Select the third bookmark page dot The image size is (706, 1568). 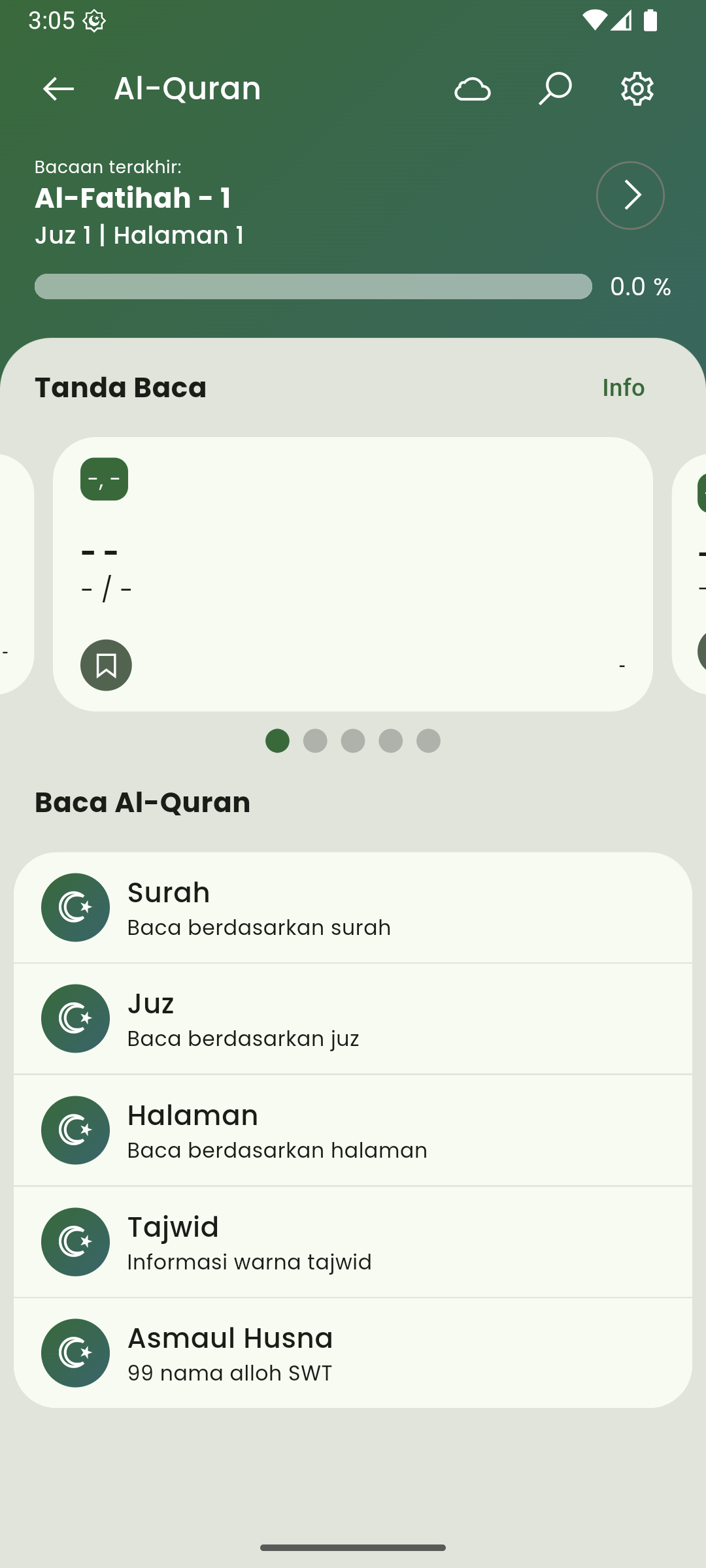tap(353, 741)
